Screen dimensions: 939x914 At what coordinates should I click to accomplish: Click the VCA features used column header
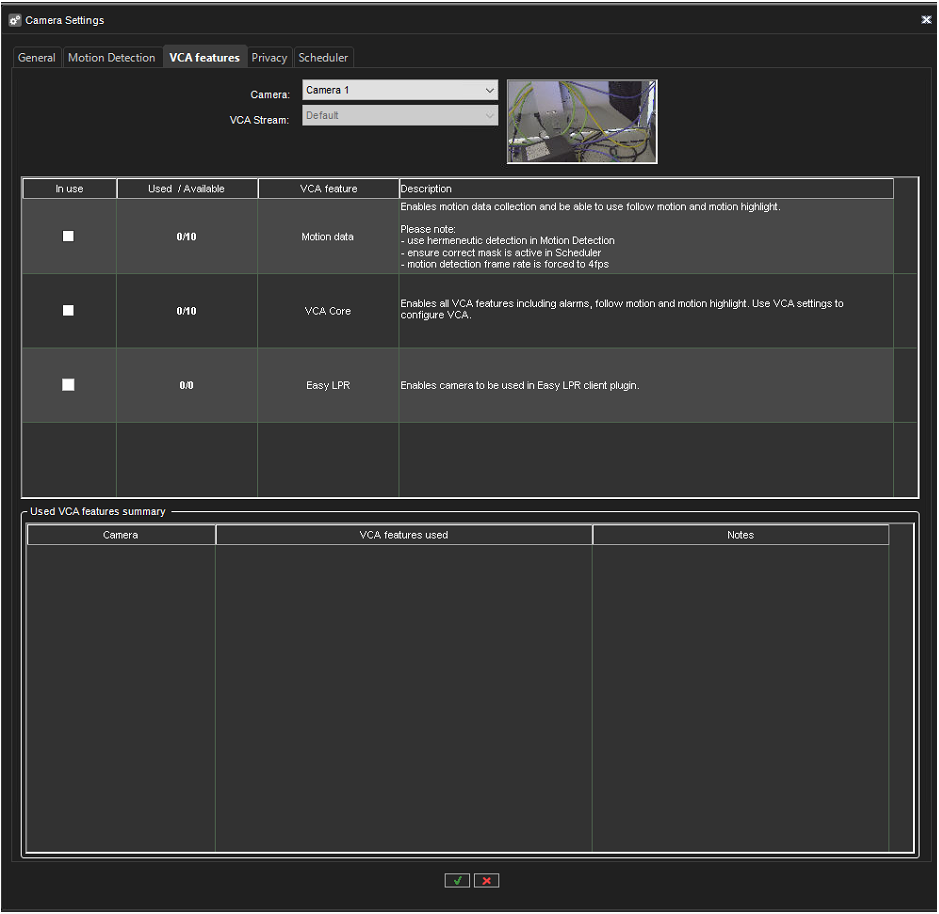pyautogui.click(x=404, y=535)
